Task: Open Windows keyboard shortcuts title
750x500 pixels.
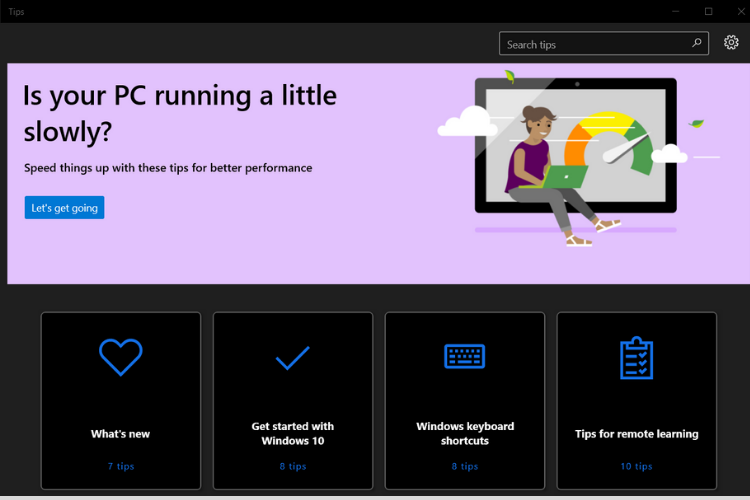Action: [x=465, y=433]
